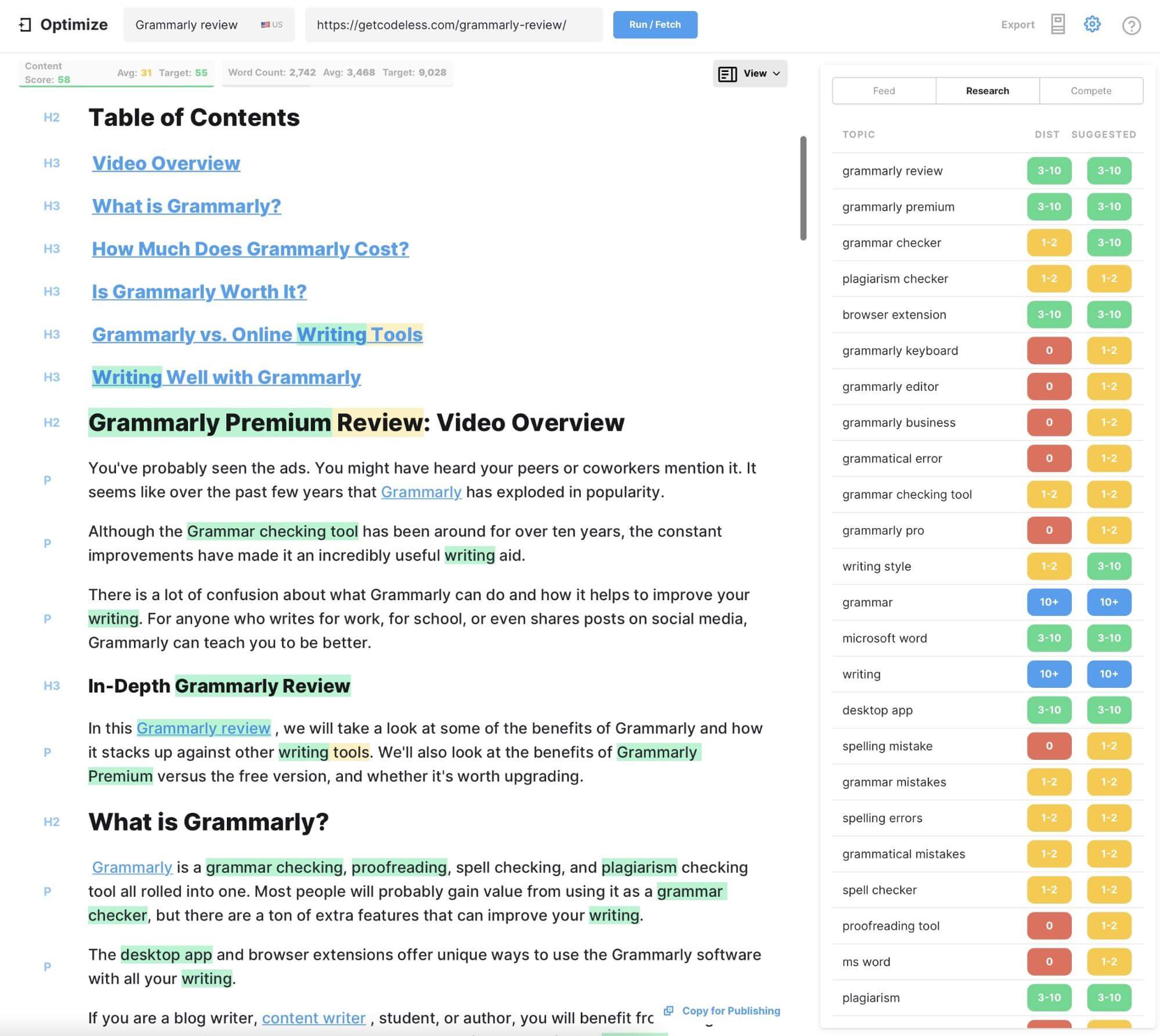Switch to the Feed tab
This screenshot has width=1160, height=1036.
pyautogui.click(x=883, y=91)
